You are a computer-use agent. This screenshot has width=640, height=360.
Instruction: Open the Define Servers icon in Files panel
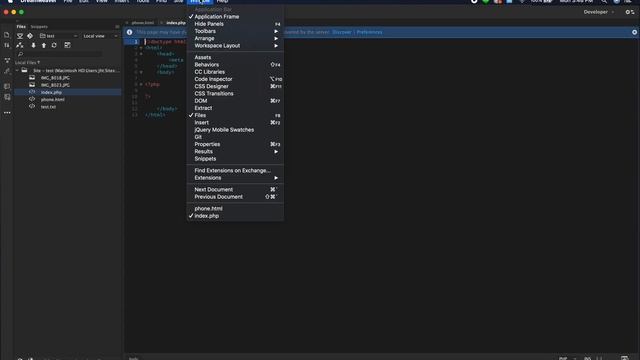pyautogui.click(x=20, y=36)
